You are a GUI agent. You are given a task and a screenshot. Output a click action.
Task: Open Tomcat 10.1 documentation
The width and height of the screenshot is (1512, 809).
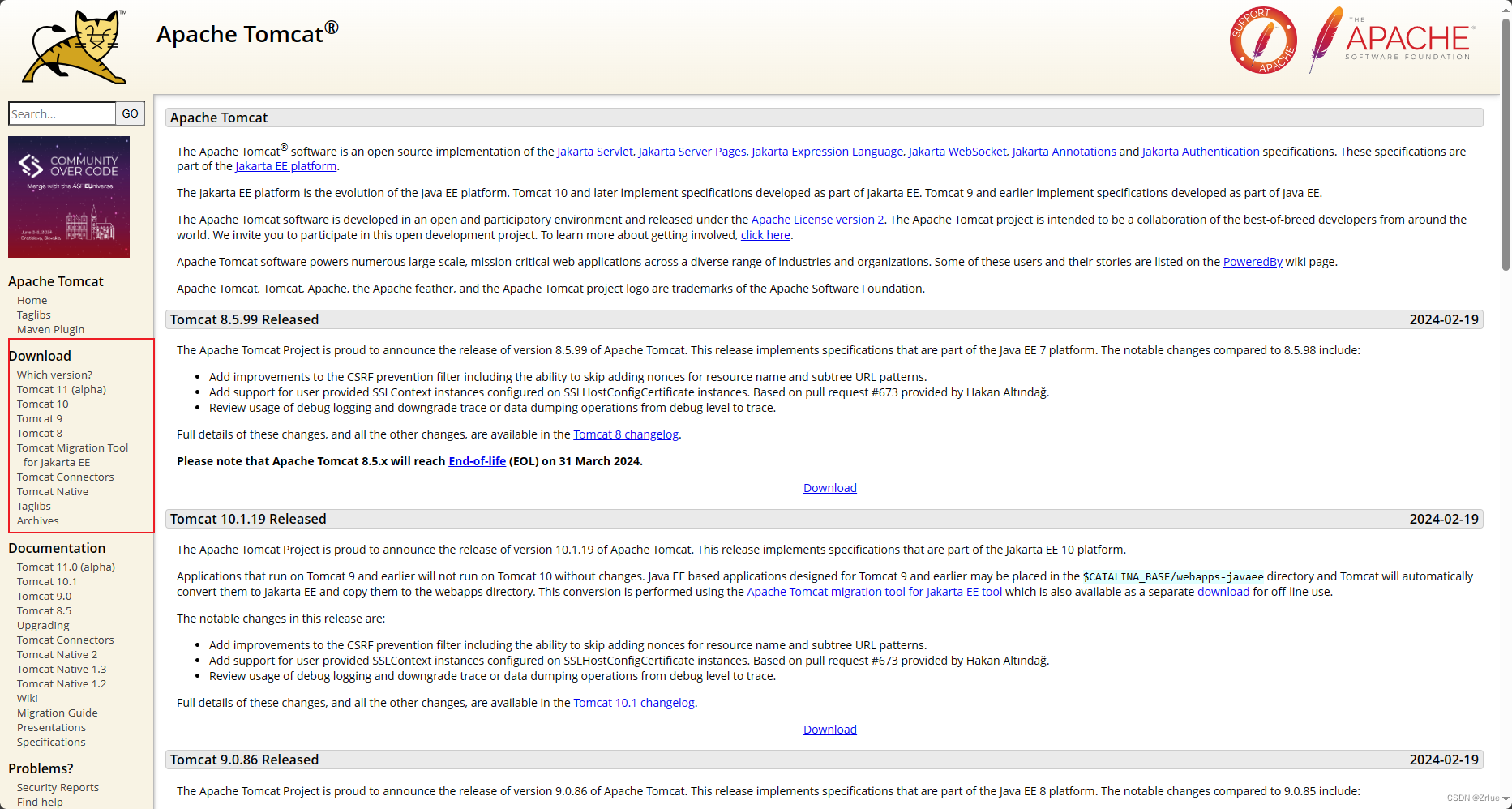[47, 582]
